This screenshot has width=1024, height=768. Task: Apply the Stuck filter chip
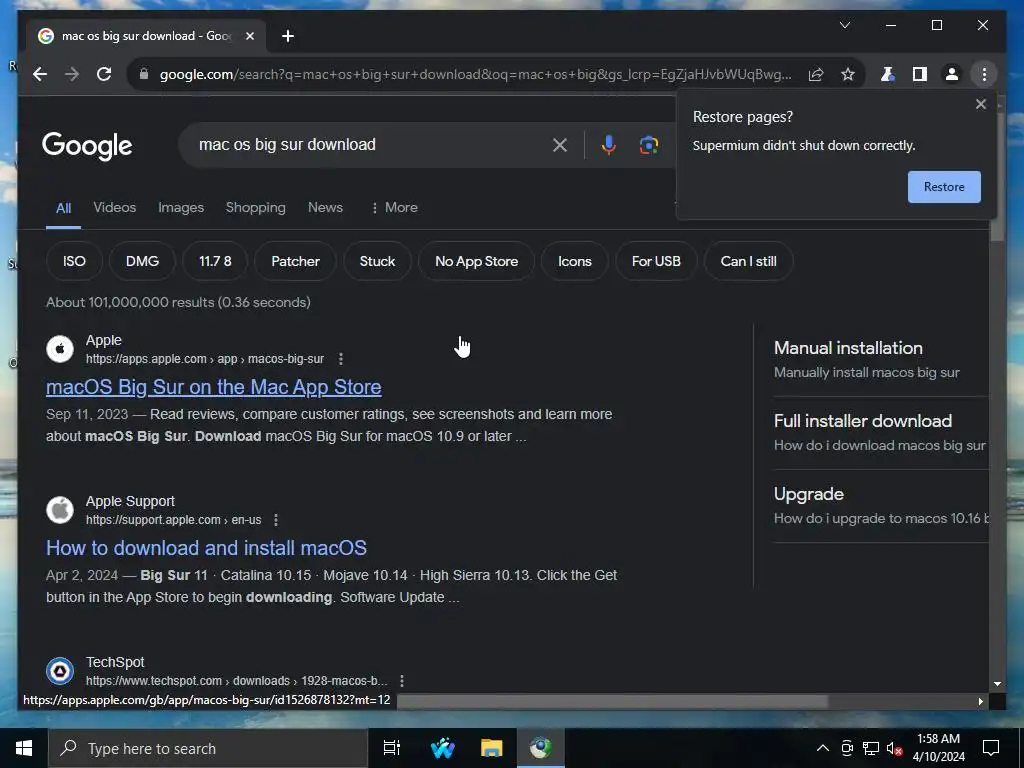(377, 261)
